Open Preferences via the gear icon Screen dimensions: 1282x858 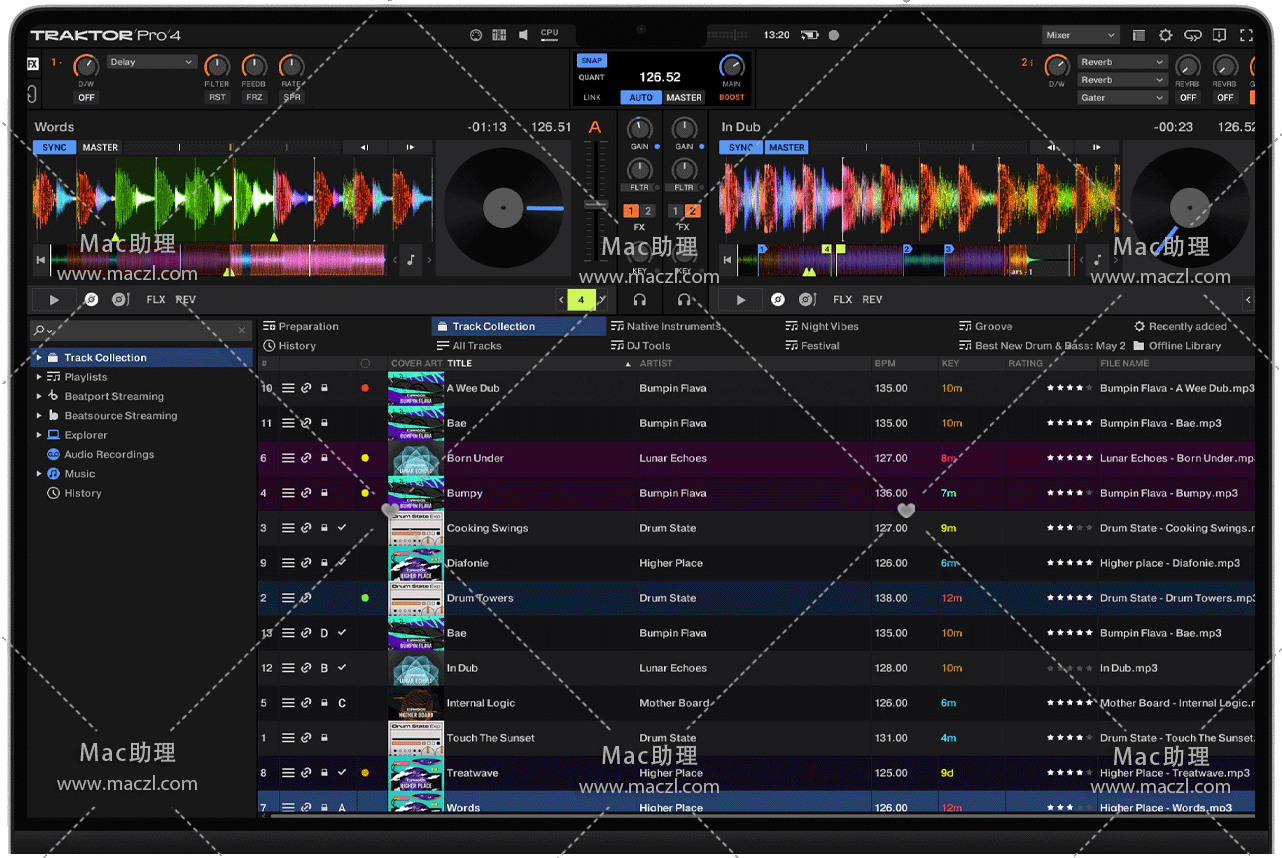coord(1165,35)
